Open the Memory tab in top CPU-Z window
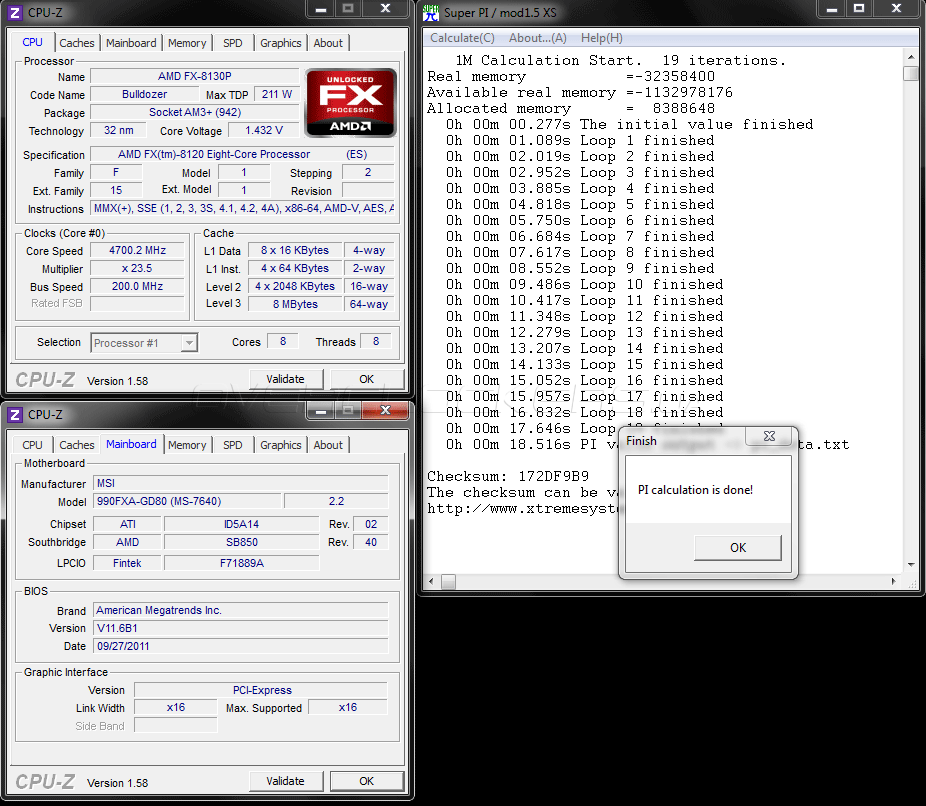The height and width of the screenshot is (806, 926). 187,43
